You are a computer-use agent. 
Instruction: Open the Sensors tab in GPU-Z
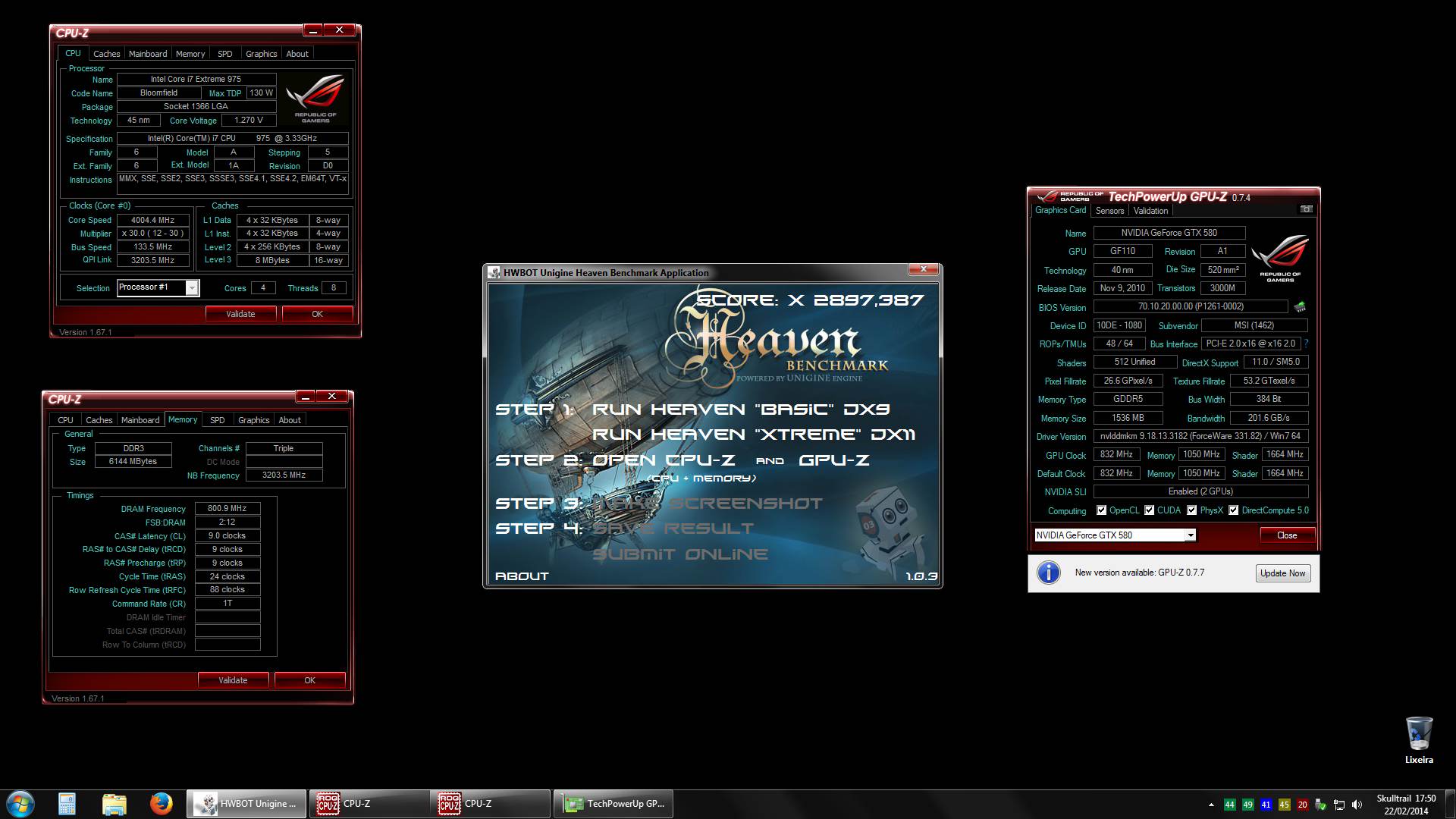click(1109, 211)
